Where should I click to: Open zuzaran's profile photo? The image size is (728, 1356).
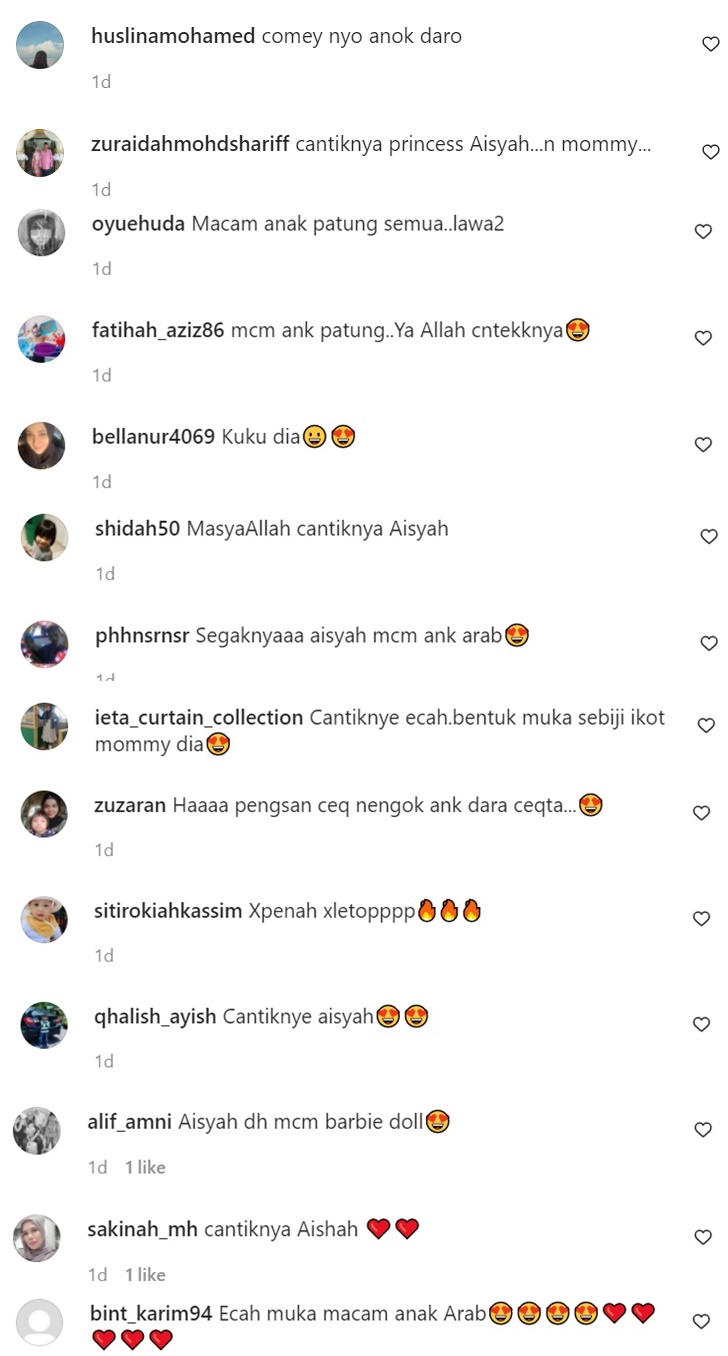click(44, 814)
